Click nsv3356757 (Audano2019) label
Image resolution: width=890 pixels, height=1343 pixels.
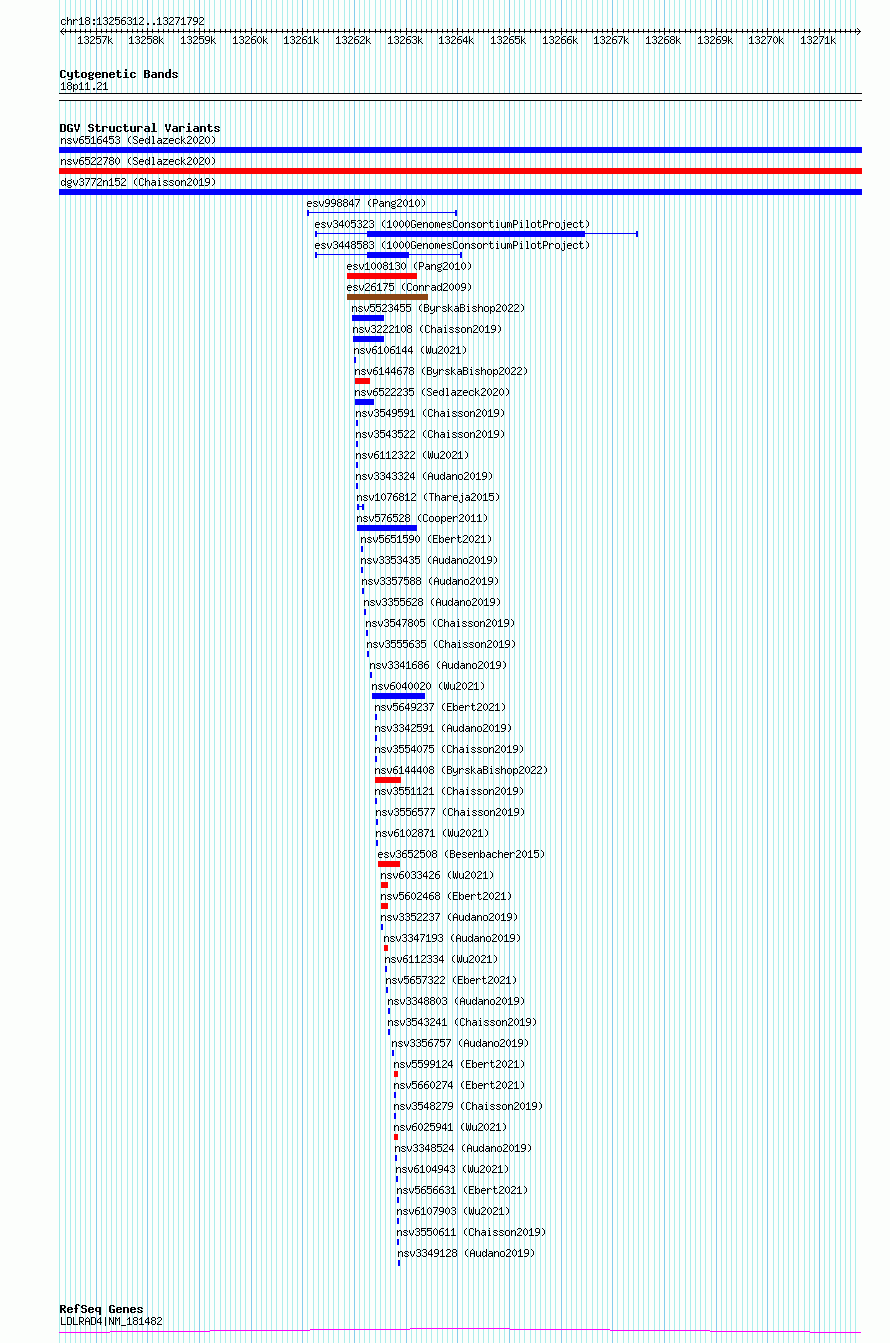461,1043
